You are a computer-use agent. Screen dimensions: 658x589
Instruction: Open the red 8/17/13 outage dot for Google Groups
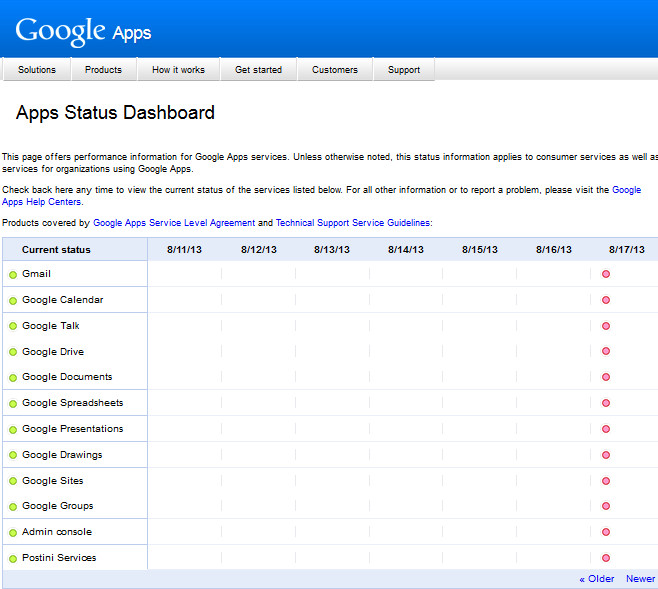pos(606,506)
